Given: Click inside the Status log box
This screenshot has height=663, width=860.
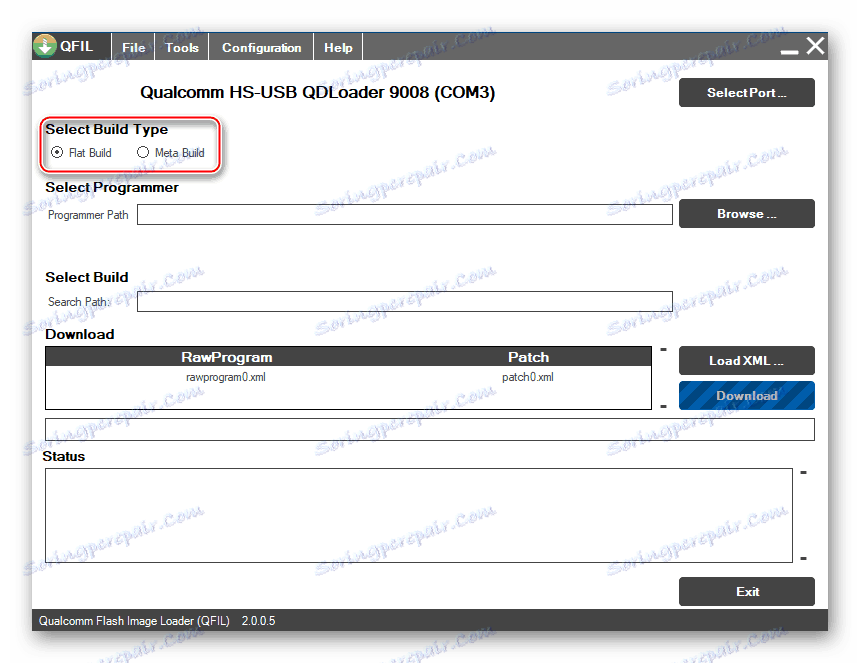Looking at the screenshot, I should pyautogui.click(x=418, y=515).
